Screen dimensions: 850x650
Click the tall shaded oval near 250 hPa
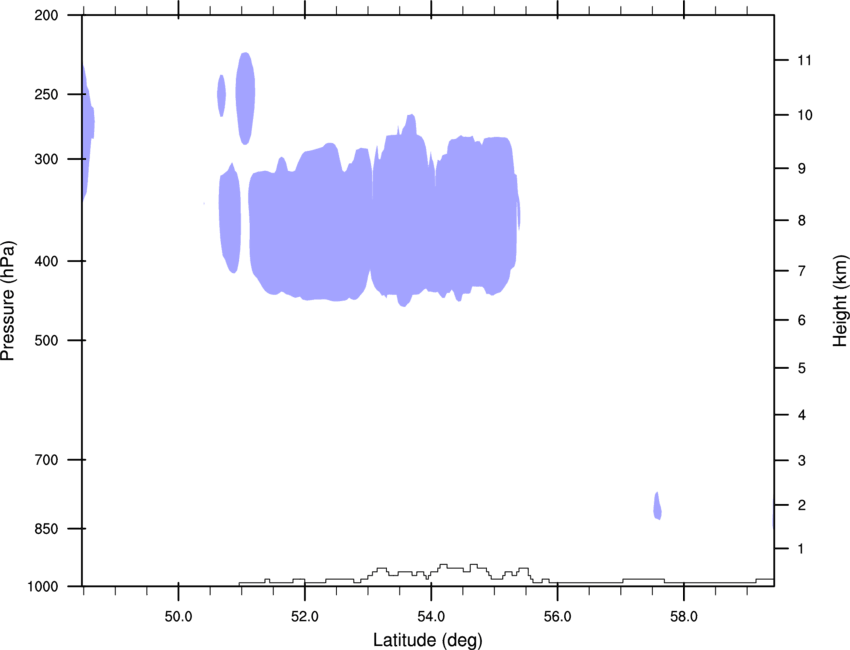[x=246, y=99]
